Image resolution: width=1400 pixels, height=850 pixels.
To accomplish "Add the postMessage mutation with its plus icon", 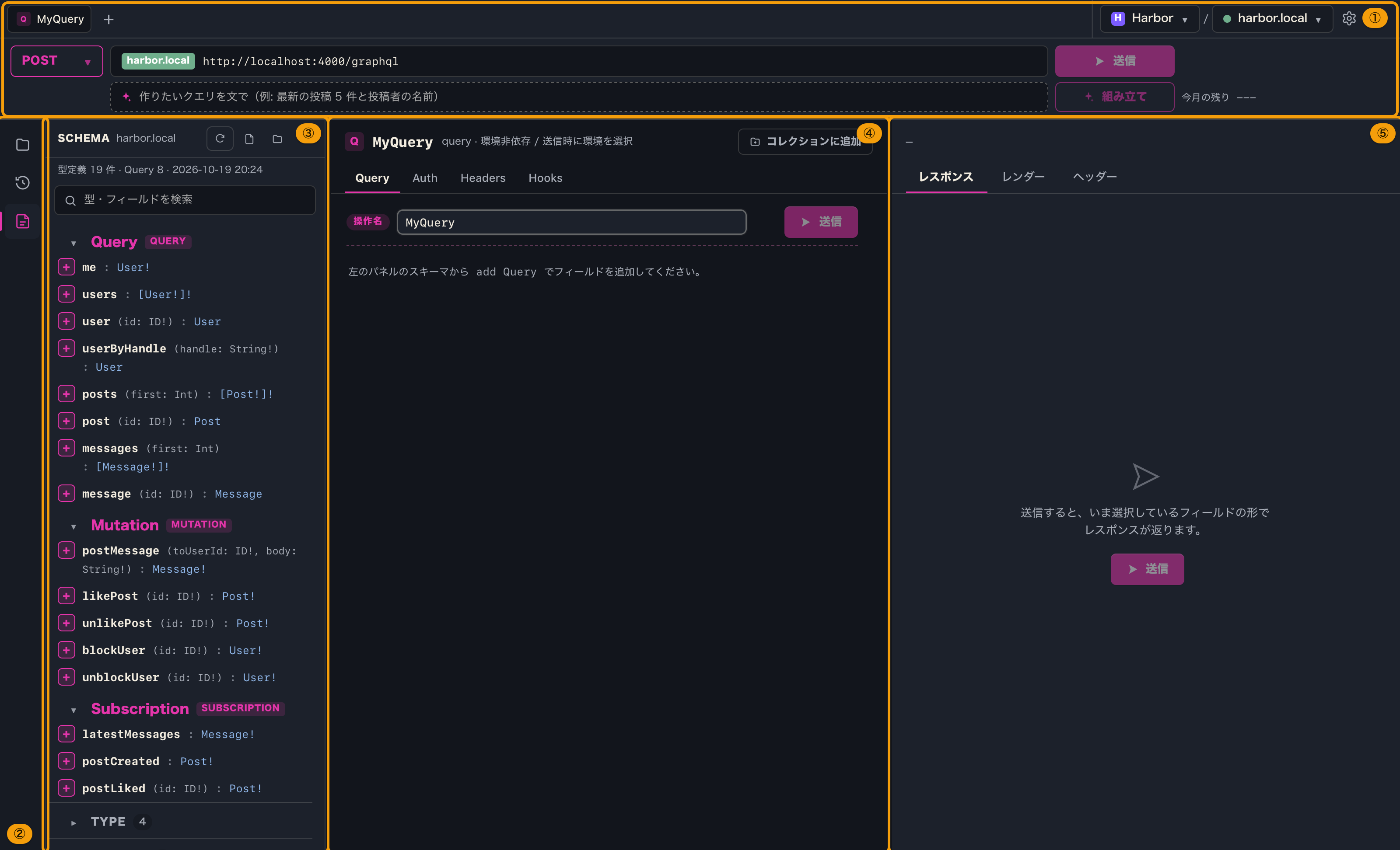I will (x=66, y=550).
